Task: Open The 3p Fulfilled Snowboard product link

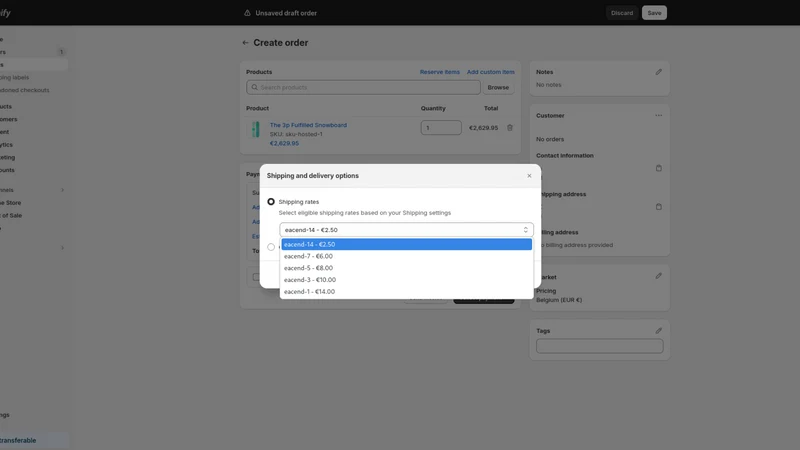Action: coord(308,125)
